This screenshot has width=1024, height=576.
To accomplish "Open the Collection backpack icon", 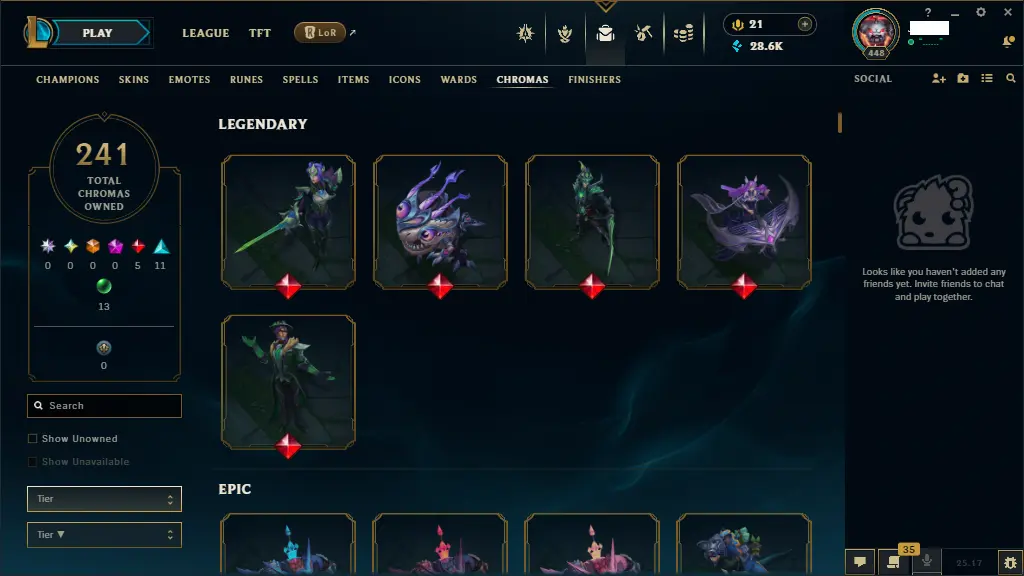I will [605, 33].
